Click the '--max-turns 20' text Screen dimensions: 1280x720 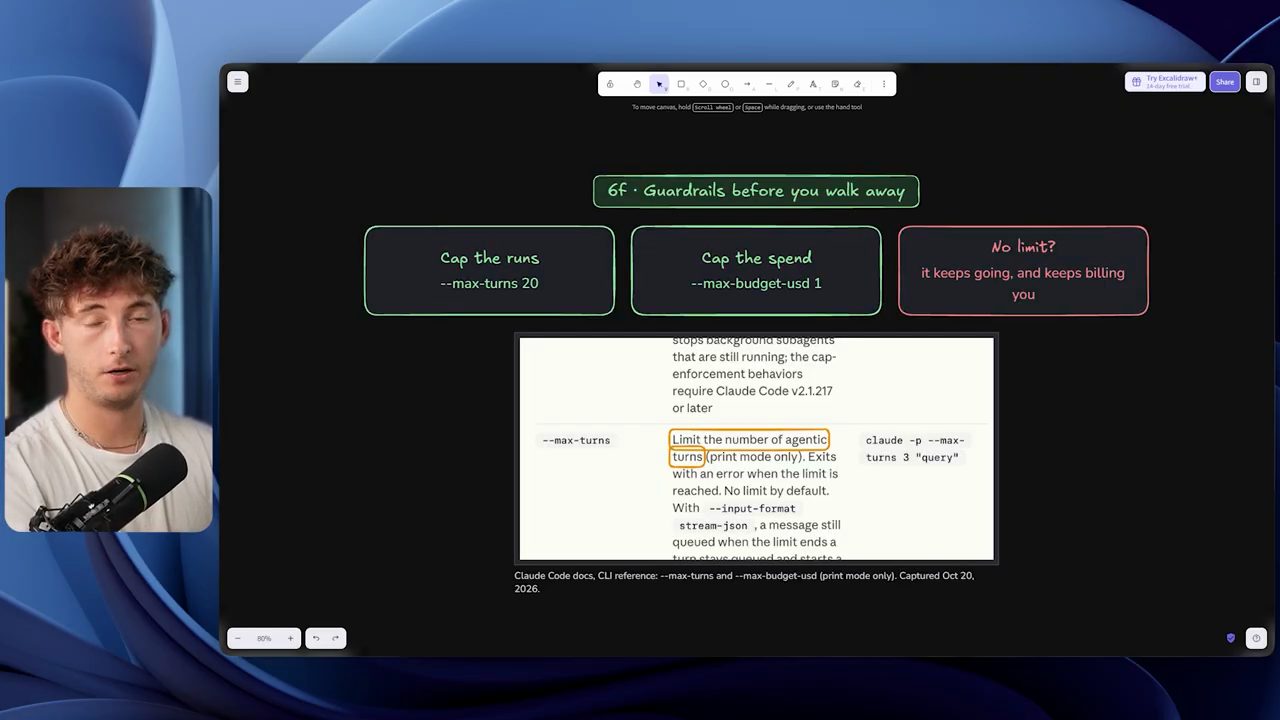click(489, 283)
